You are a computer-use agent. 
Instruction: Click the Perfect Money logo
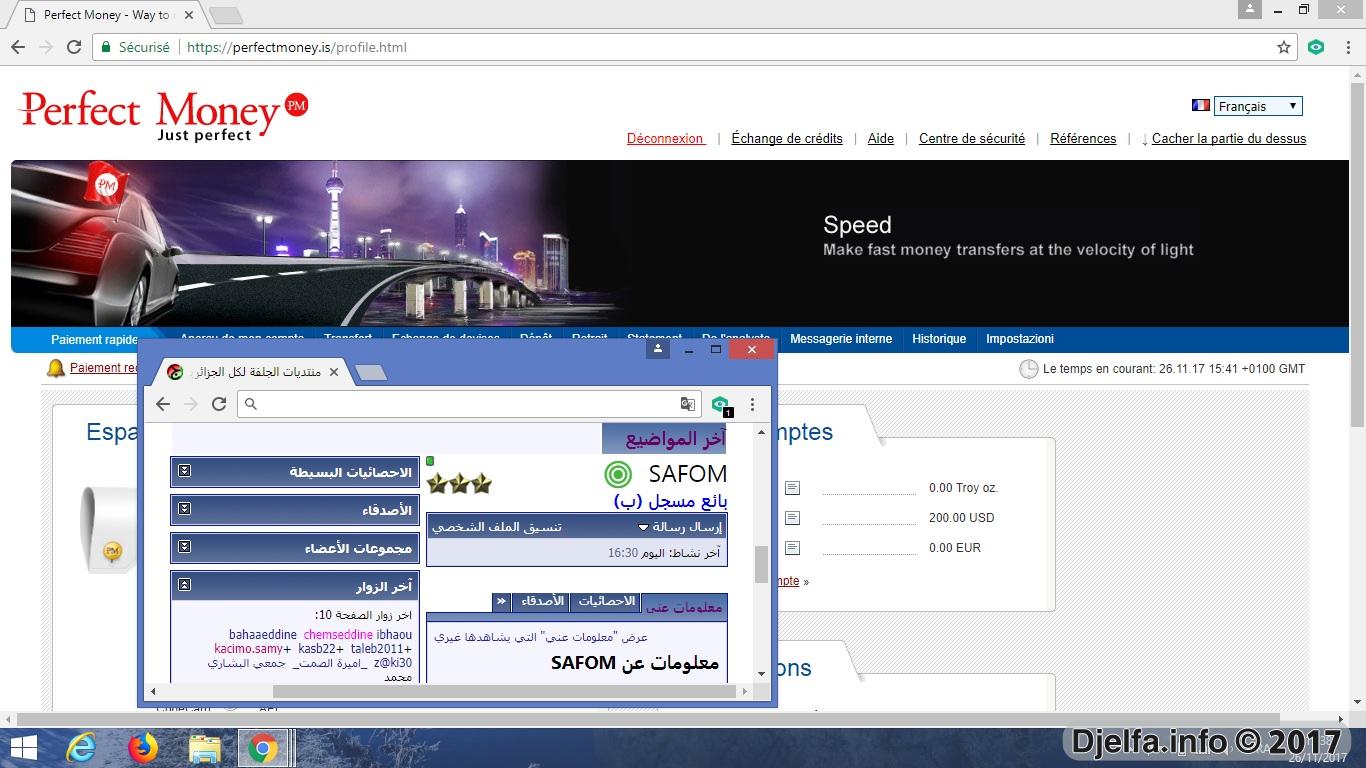pyautogui.click(x=164, y=115)
